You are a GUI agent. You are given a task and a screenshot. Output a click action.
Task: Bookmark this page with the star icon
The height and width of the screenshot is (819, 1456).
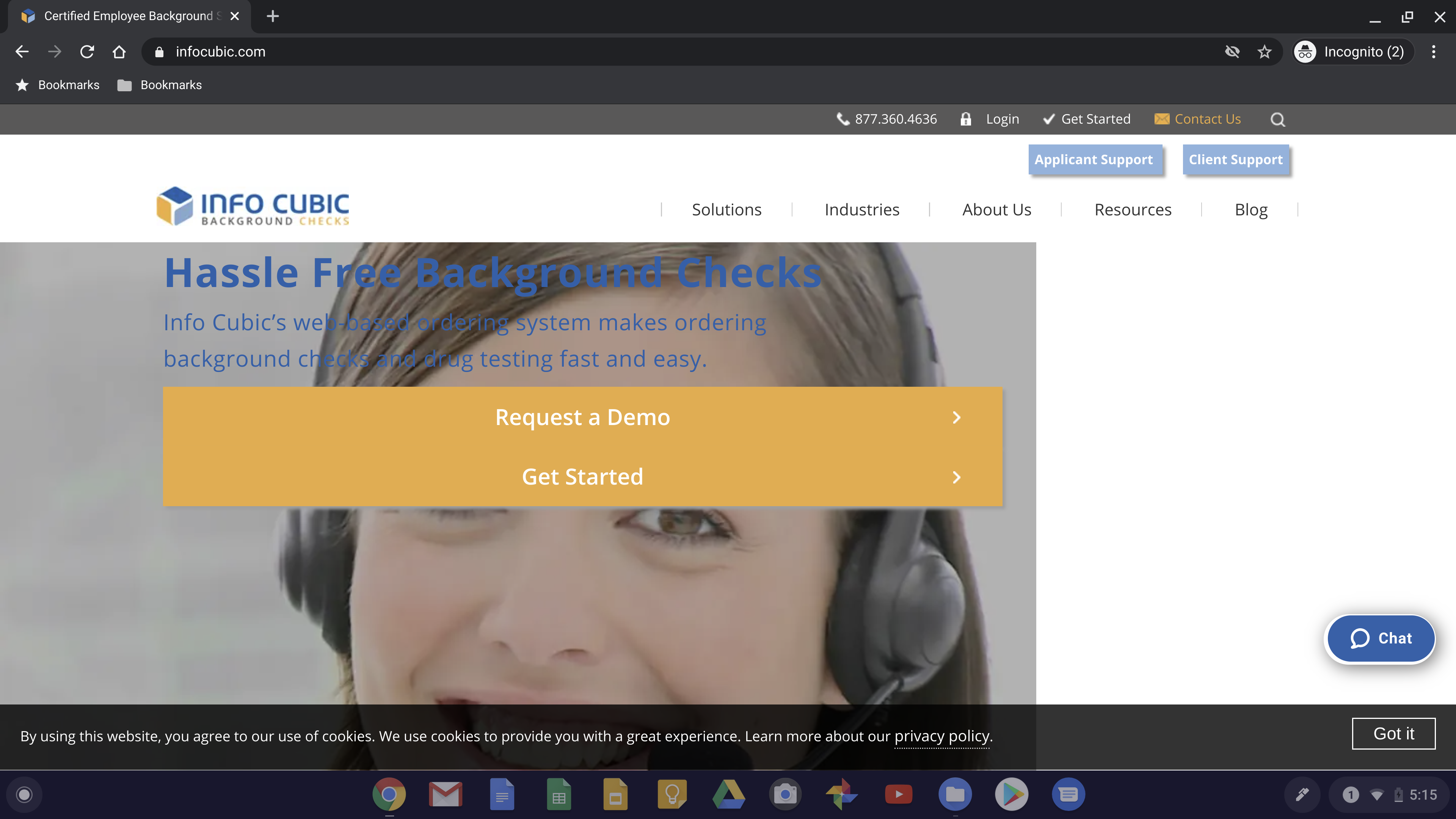click(1265, 52)
